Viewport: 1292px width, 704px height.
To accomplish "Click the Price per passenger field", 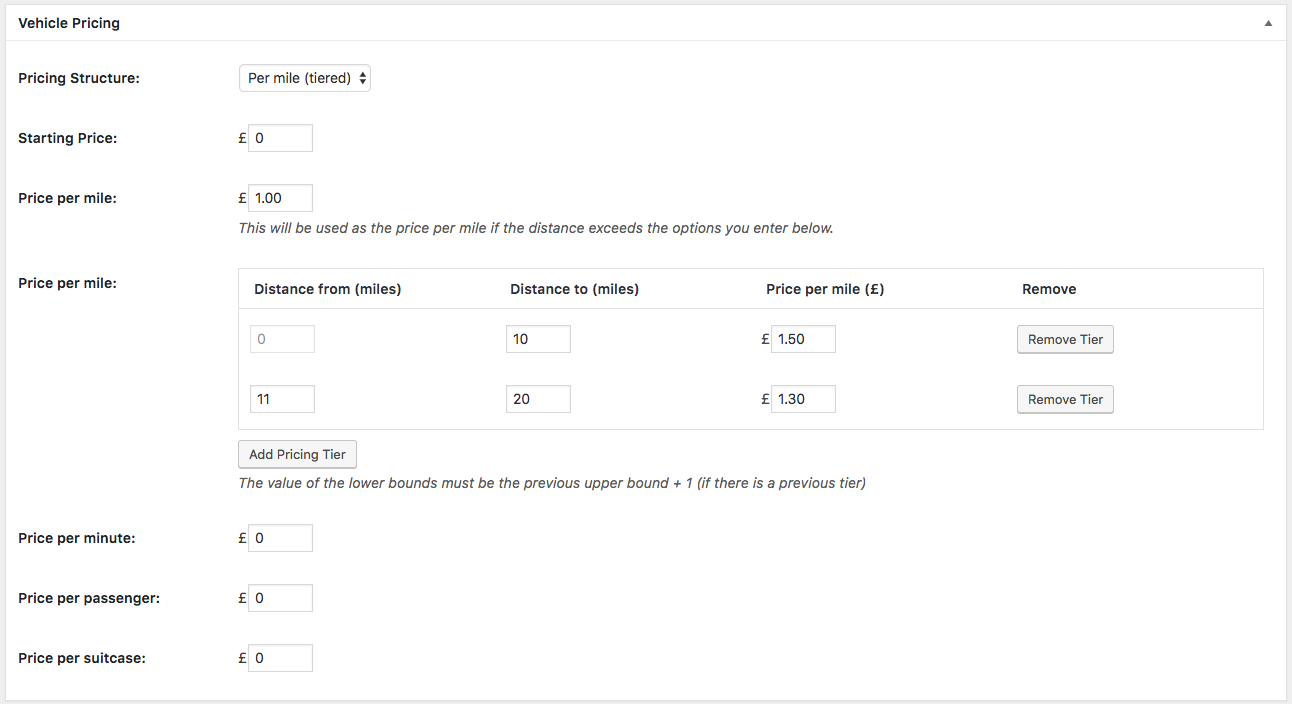I will pyautogui.click(x=280, y=597).
